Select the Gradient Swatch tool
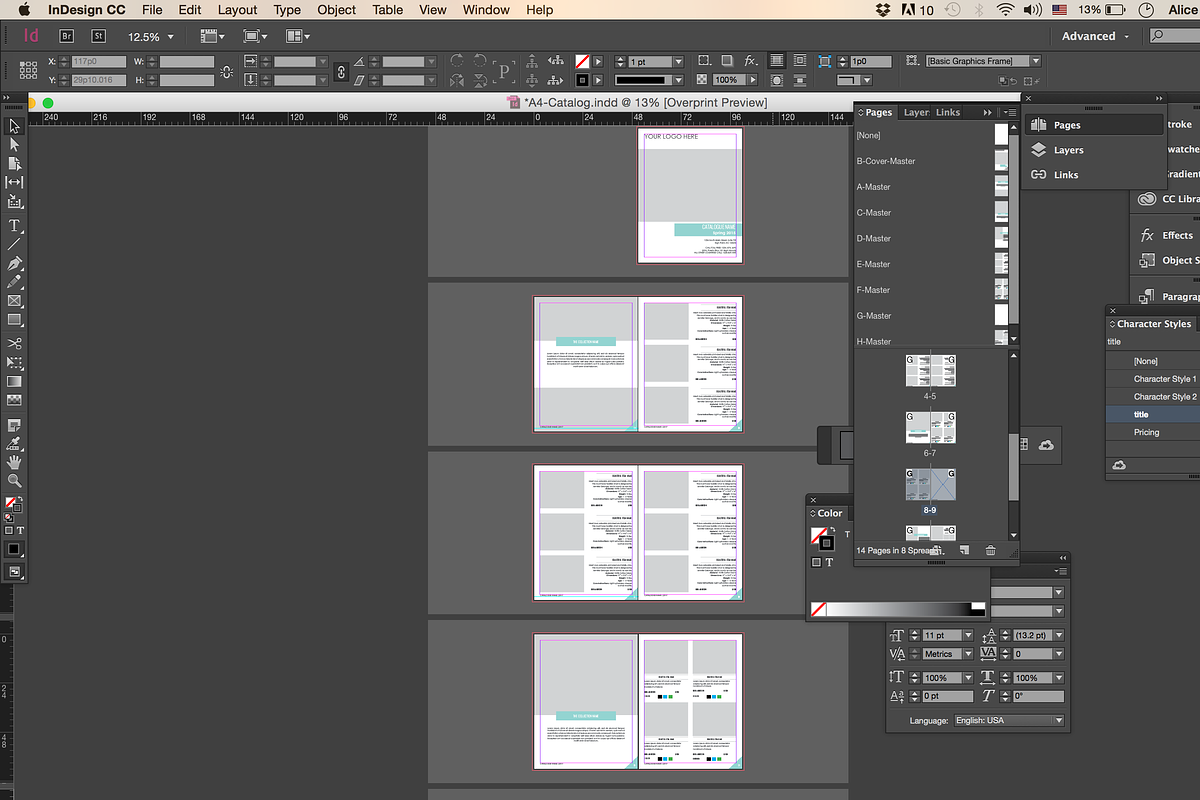 [14, 381]
